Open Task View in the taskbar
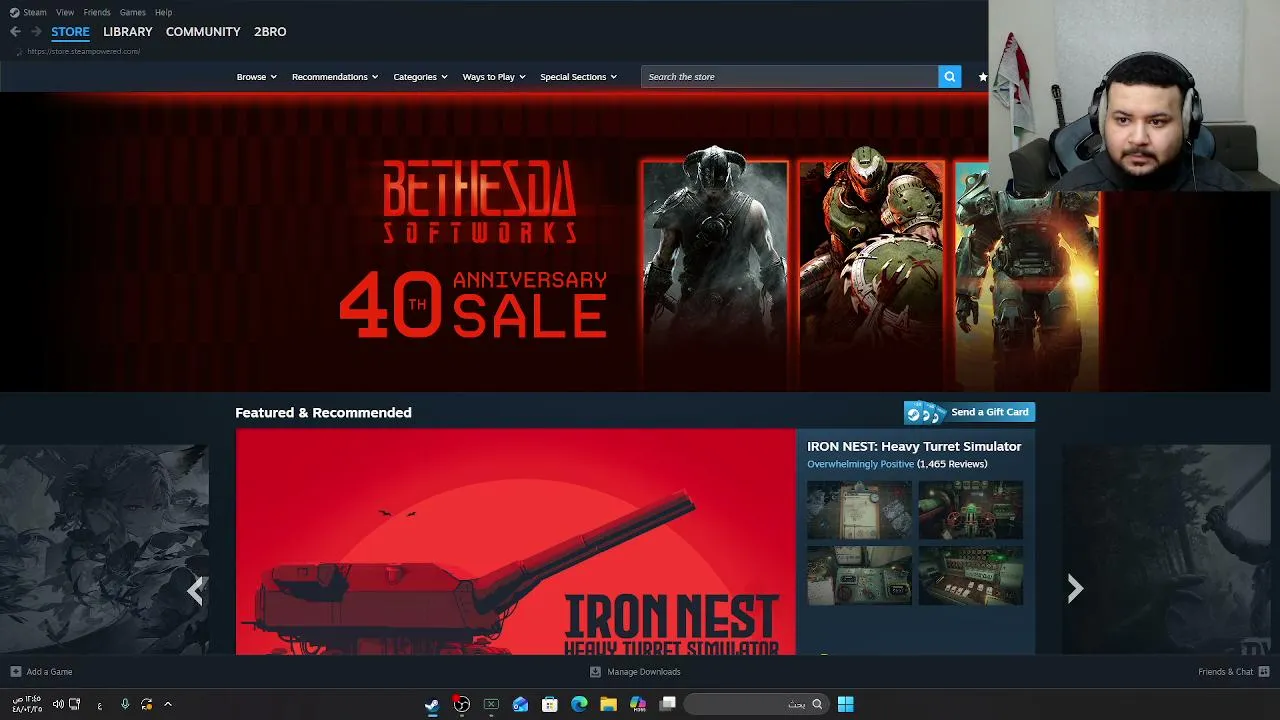This screenshot has width=1280, height=720. tap(667, 705)
